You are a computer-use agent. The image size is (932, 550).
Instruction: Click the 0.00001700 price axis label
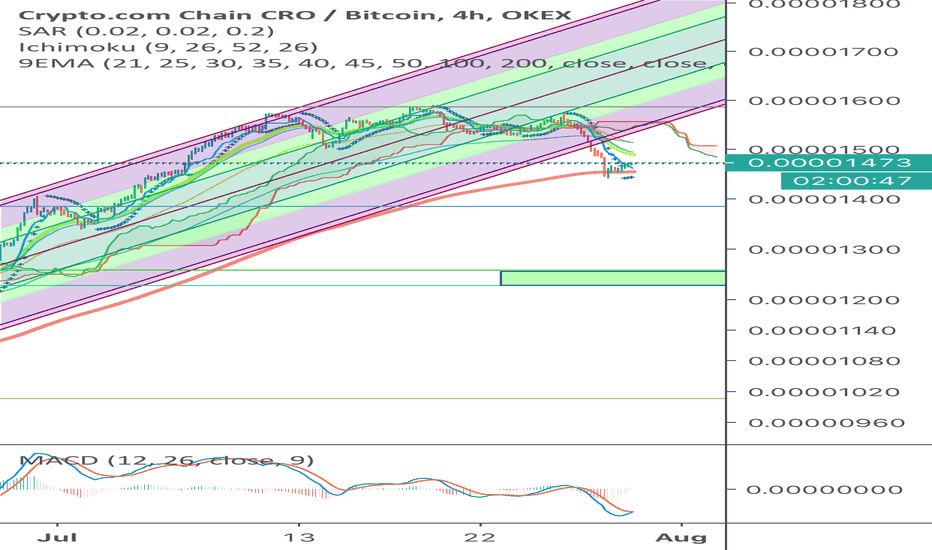(824, 52)
